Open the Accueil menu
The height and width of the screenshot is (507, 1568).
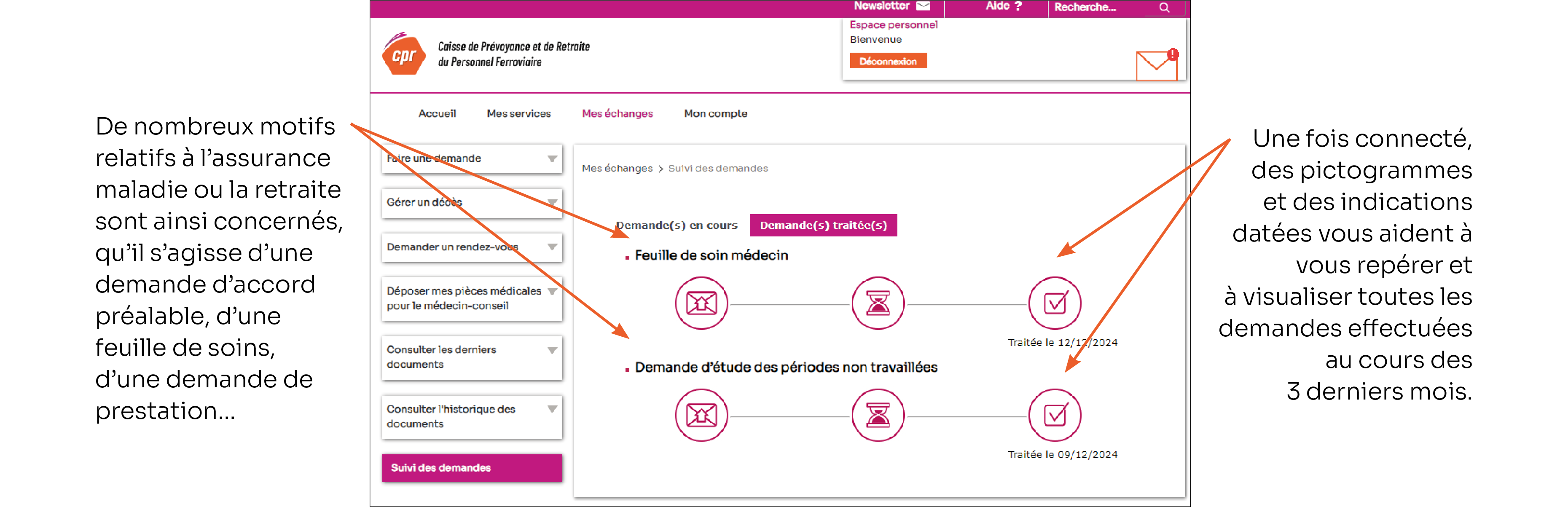[437, 113]
